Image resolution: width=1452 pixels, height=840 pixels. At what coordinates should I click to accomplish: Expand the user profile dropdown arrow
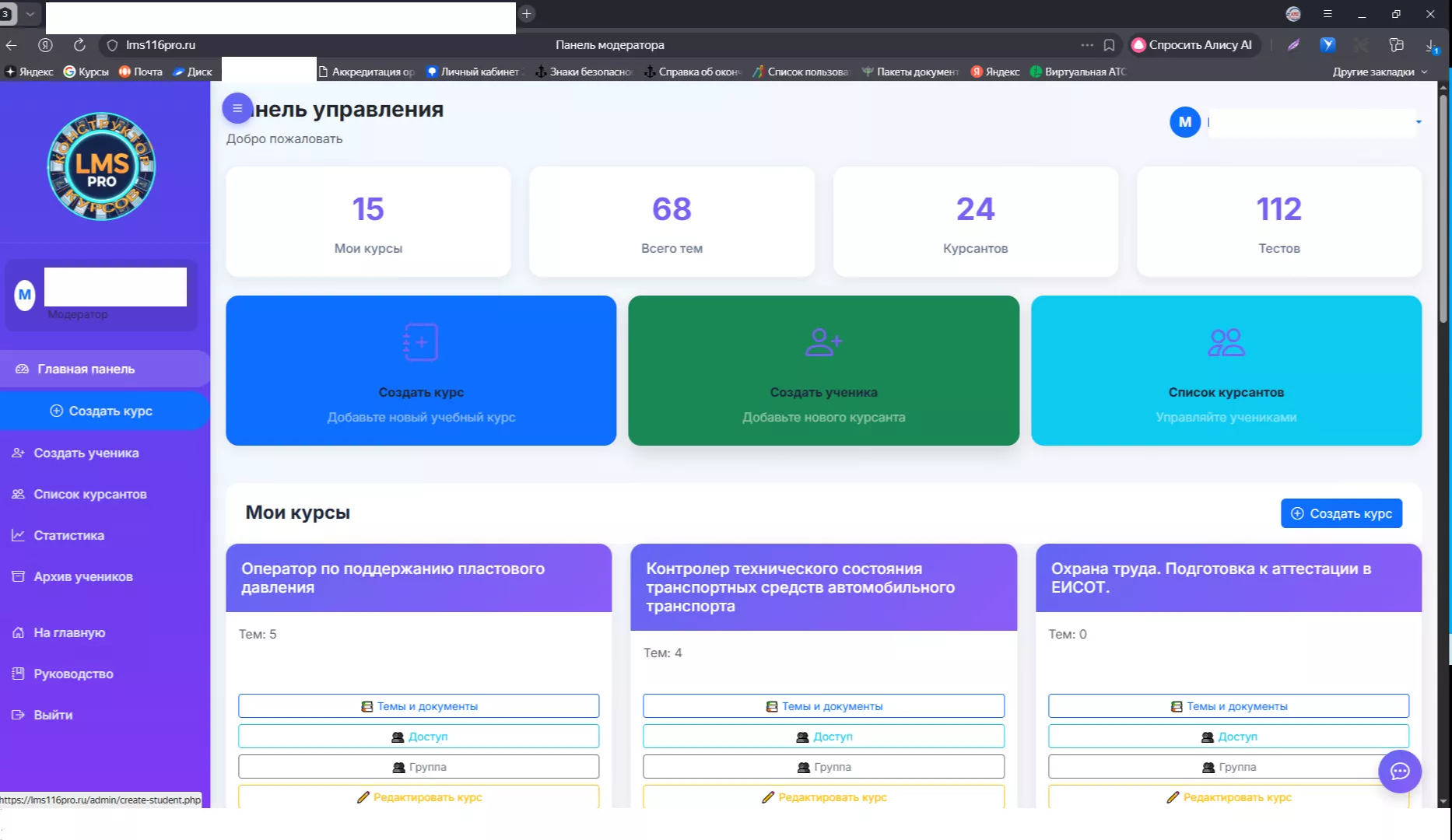coord(1419,122)
